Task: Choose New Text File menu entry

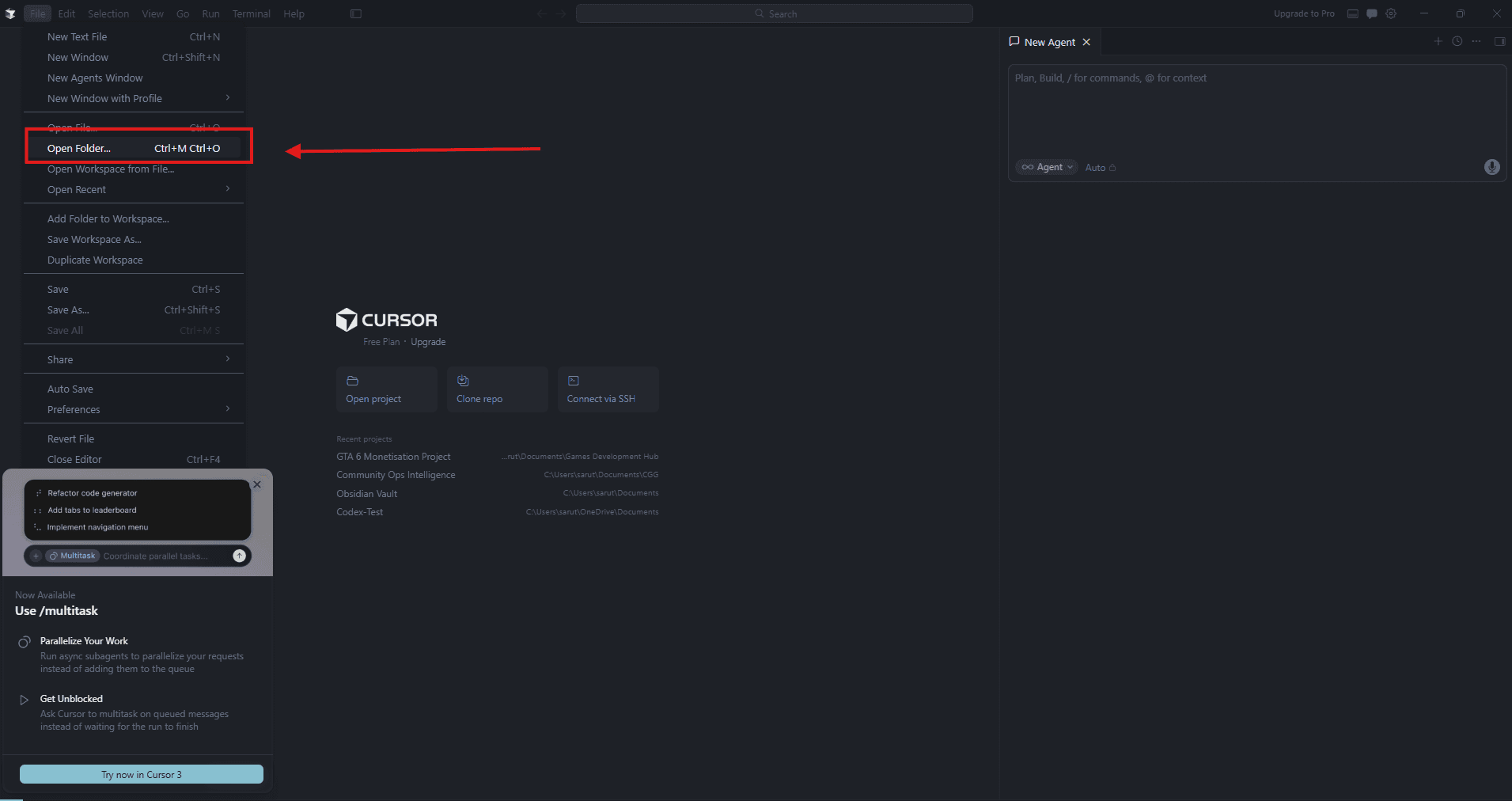Action: tap(134, 36)
